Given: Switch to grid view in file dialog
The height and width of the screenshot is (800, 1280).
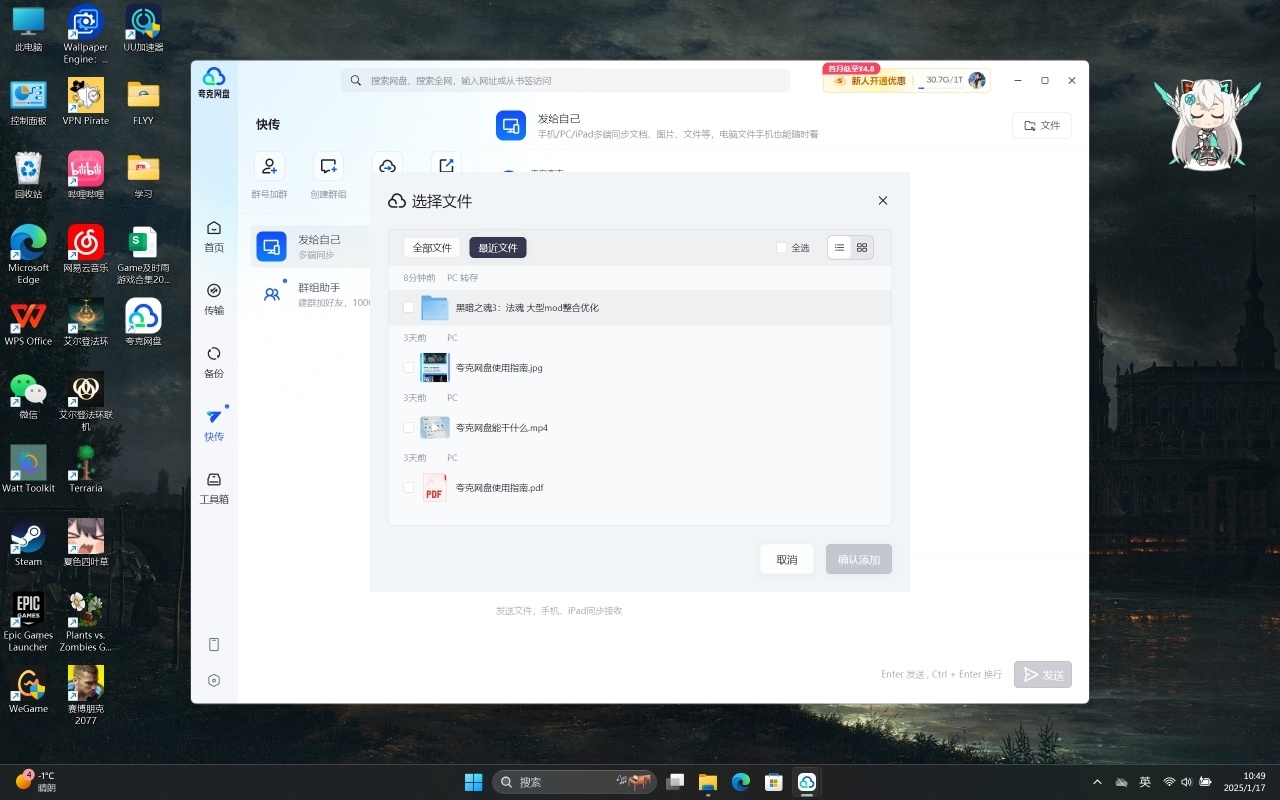Looking at the screenshot, I should (x=862, y=247).
